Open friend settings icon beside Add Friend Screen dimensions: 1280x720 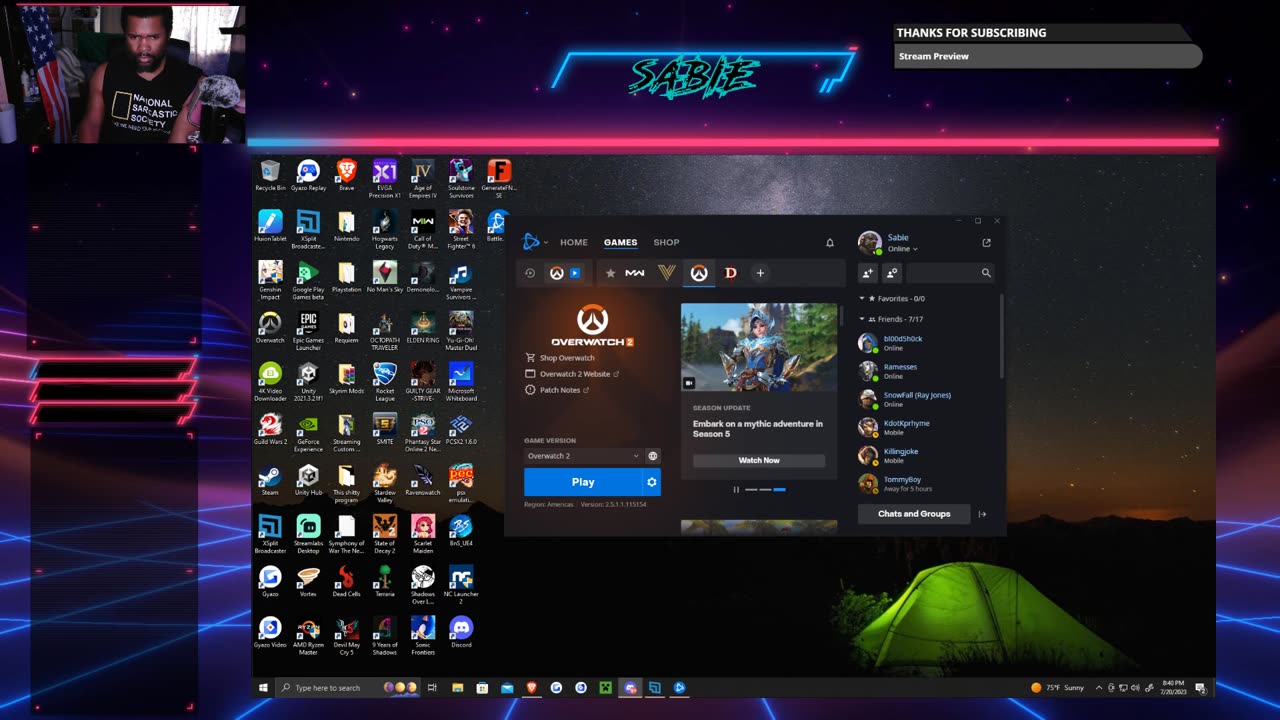891,273
